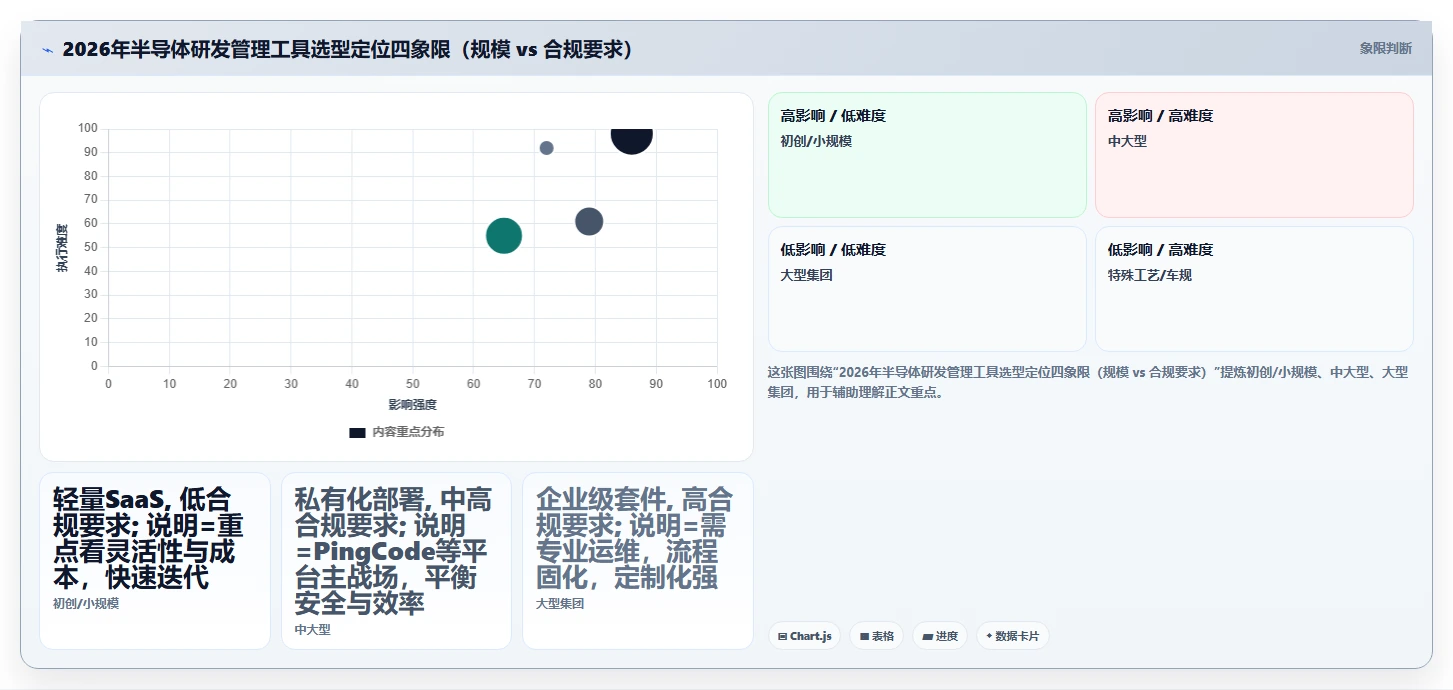Open the 低影响 / 低难度 quadrant card
Image resolution: width=1453 pixels, height=690 pixels.
927,289
